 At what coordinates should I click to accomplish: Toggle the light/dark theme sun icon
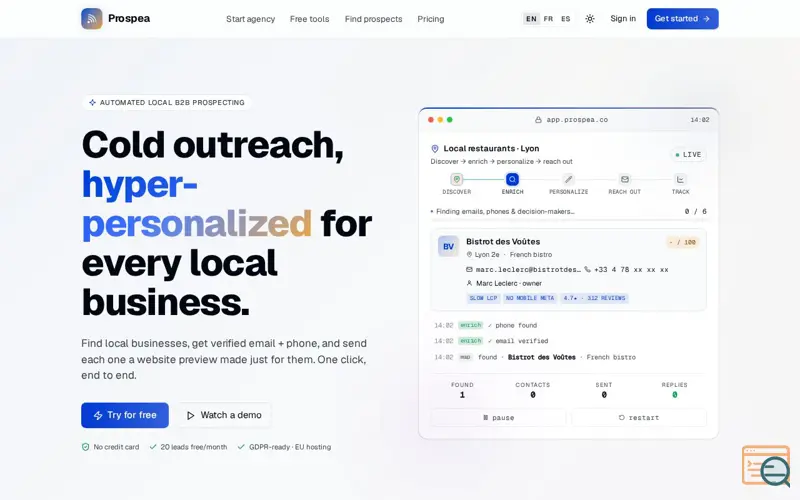click(x=590, y=19)
